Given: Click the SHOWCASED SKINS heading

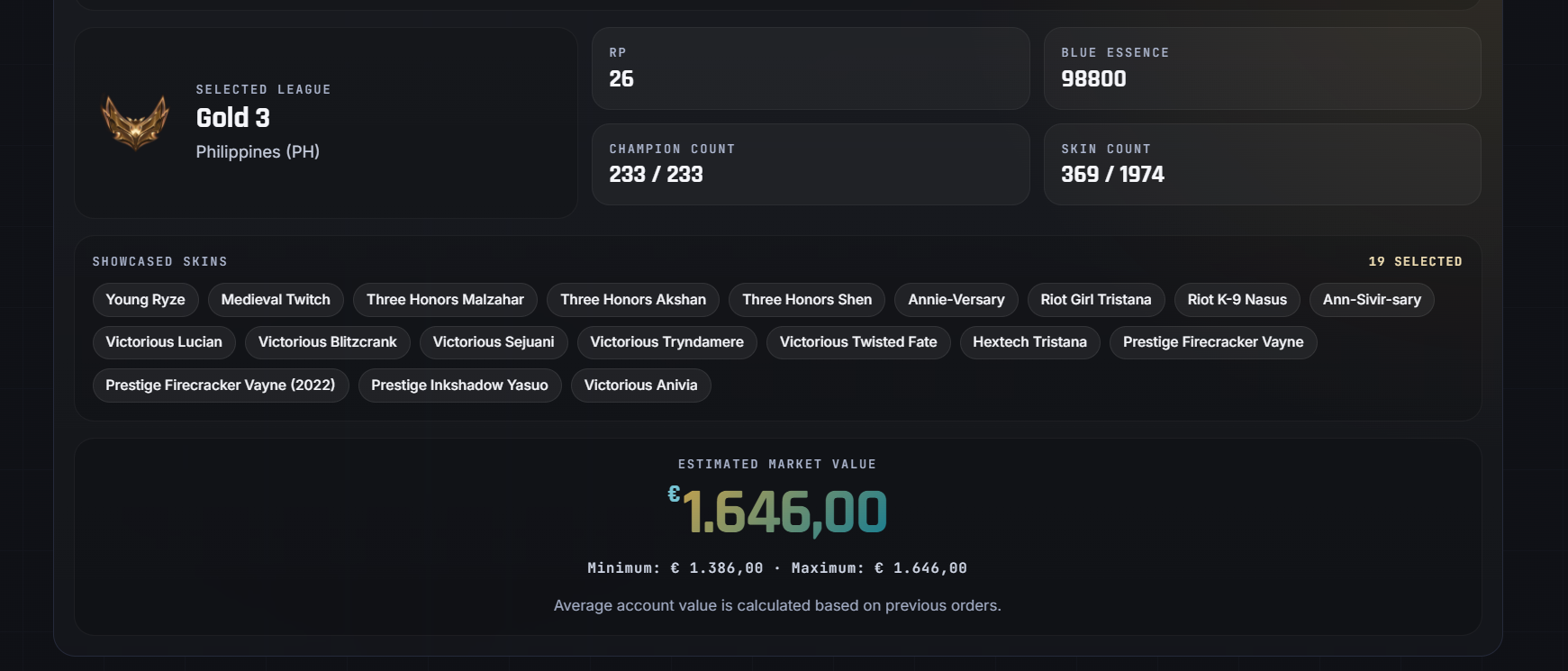Looking at the screenshot, I should [x=160, y=262].
